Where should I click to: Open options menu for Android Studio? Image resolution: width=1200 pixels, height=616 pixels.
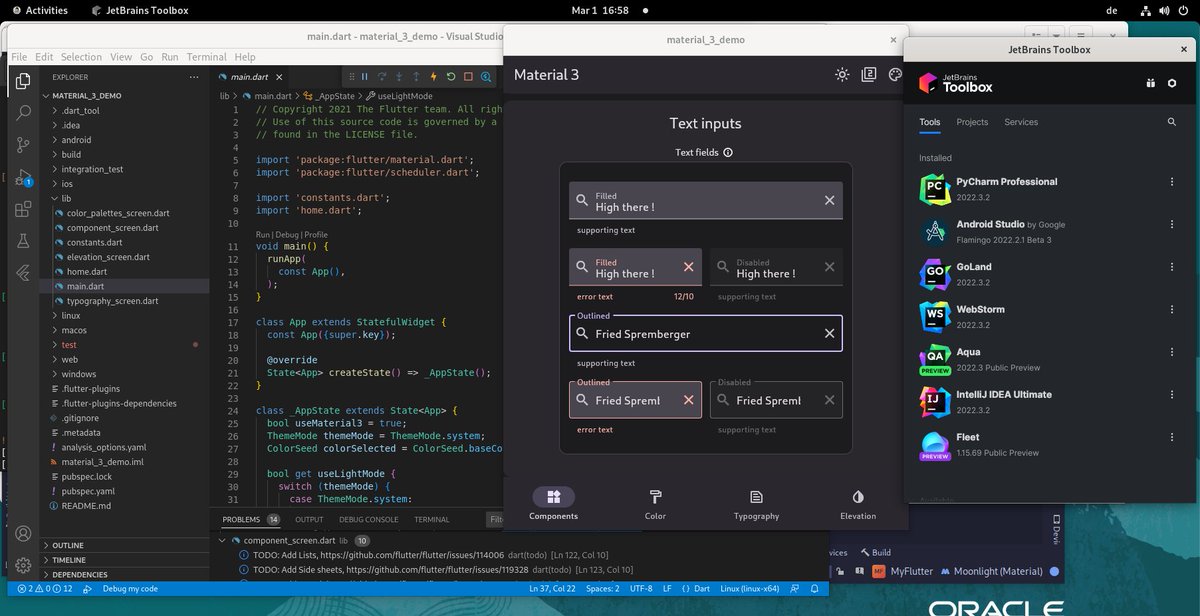click(1172, 225)
